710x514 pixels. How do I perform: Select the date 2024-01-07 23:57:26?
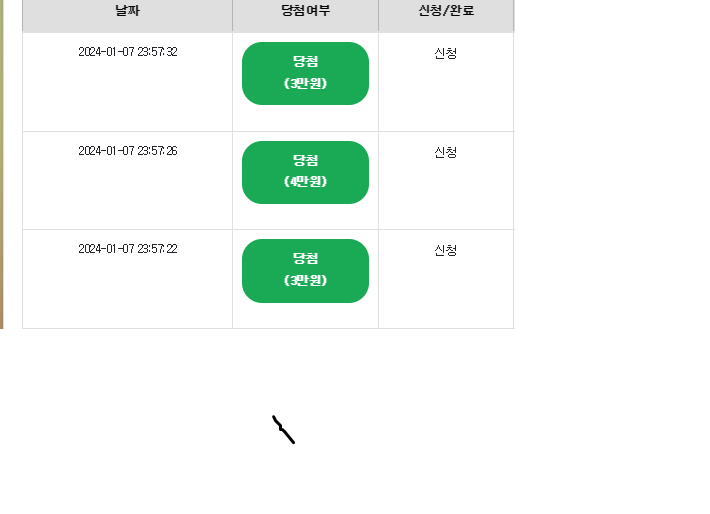(128, 151)
